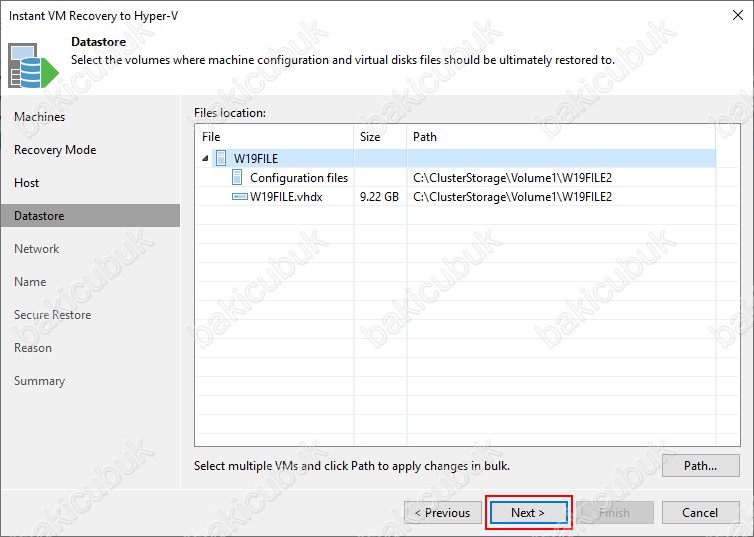This screenshot has height=537, width=754.
Task: Click the W19FILE virtual machine icon
Action: [x=221, y=158]
